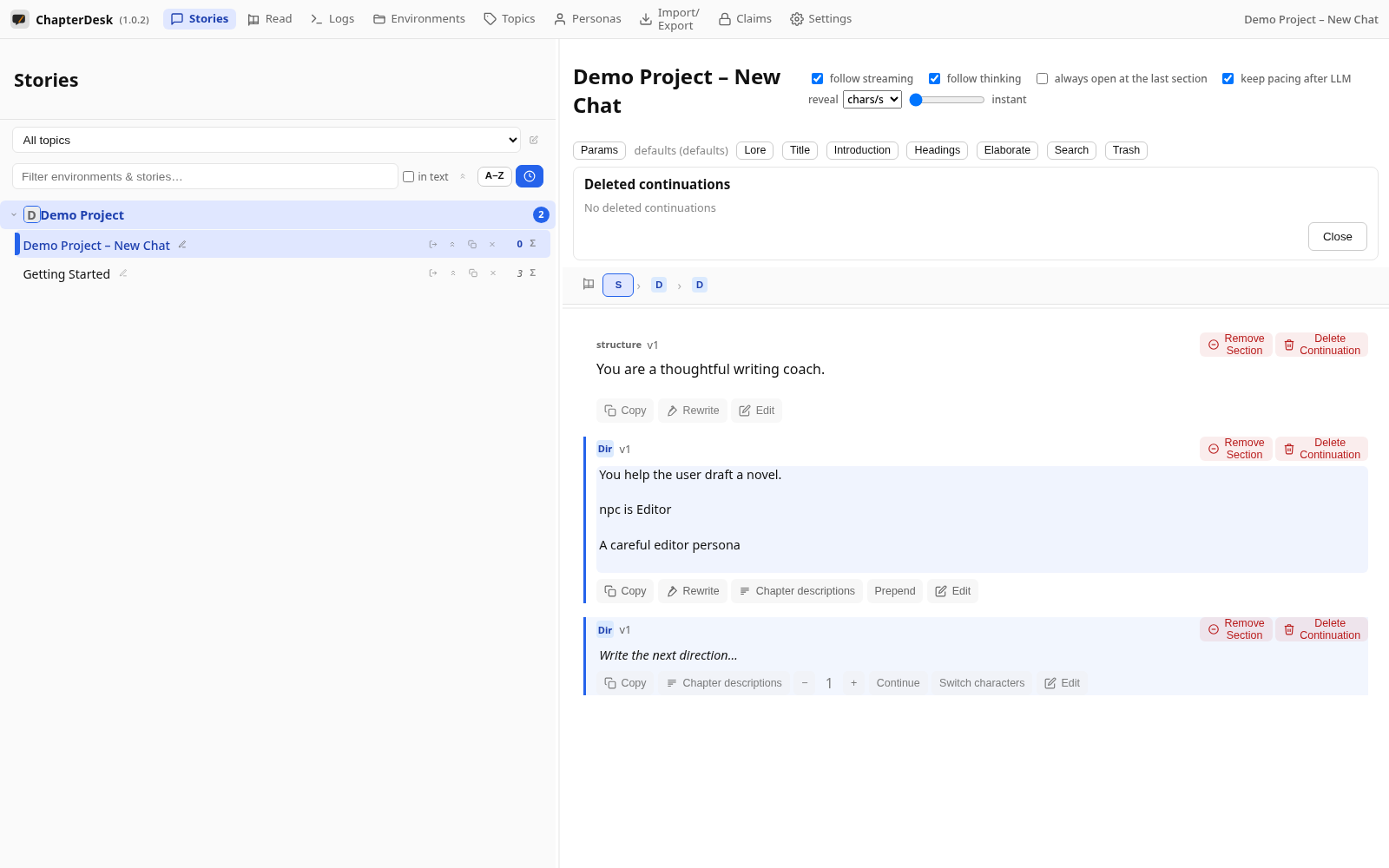Adjust the reveal speed slider
The image size is (1389, 868).
[x=947, y=100]
